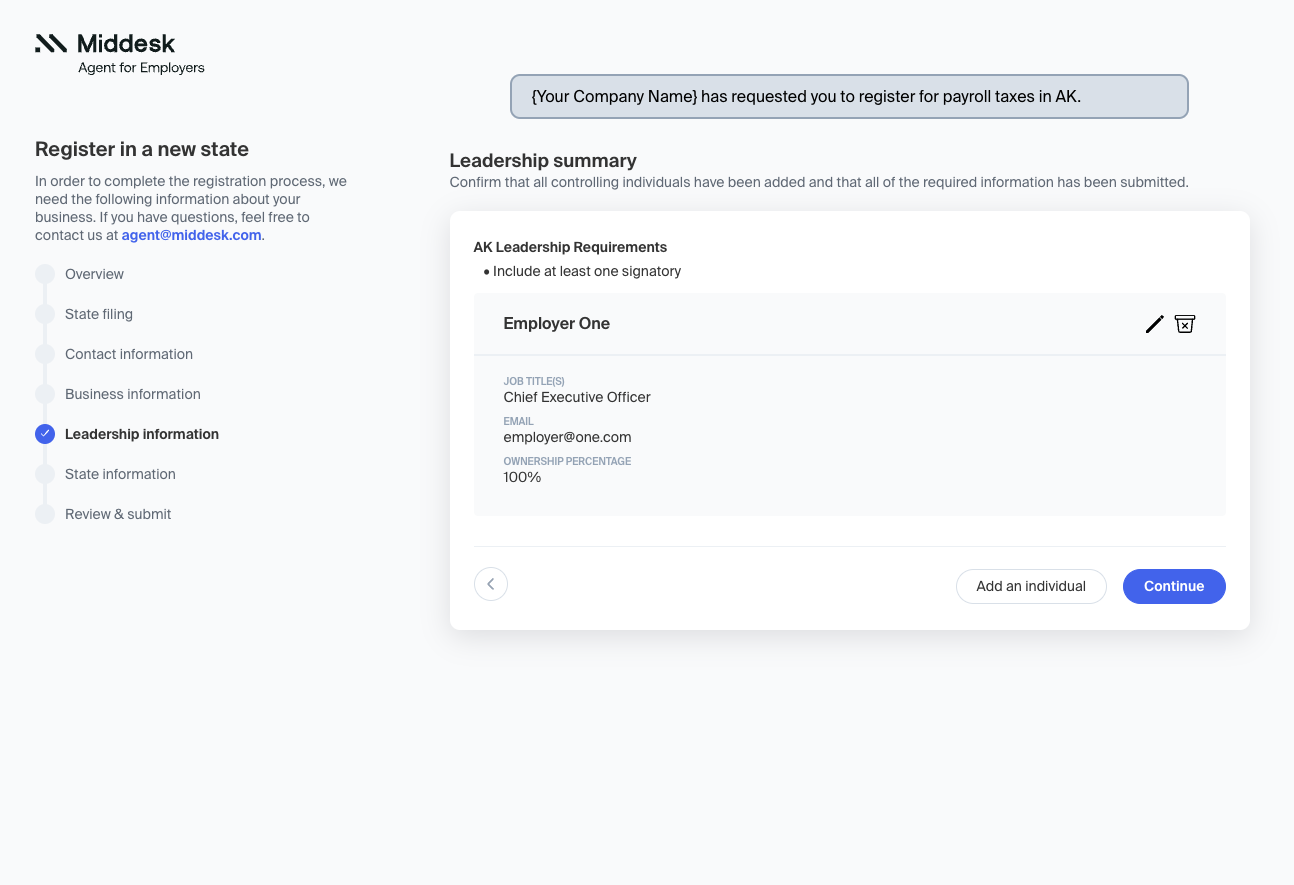This screenshot has width=1294, height=885.
Task: Click the Leadership information checkmark step icon
Action: coord(45,434)
